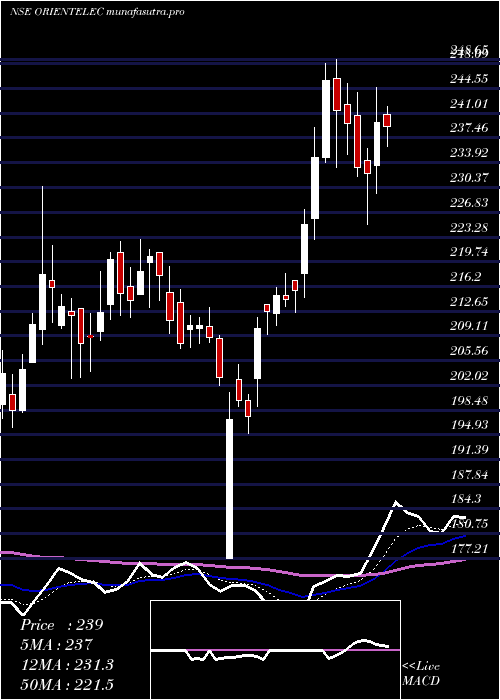
Task: Click the munafasutra.pro watermark text
Action: [x=146, y=12]
